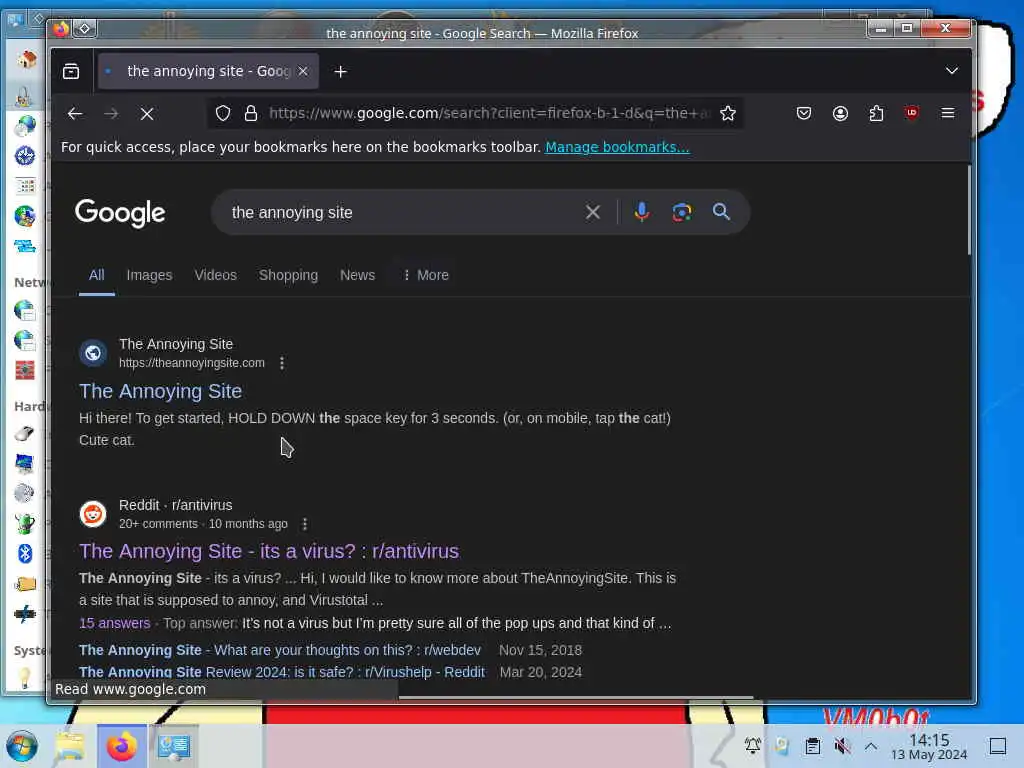Open the r/webdev thoughts thread link

pyautogui.click(x=280, y=650)
